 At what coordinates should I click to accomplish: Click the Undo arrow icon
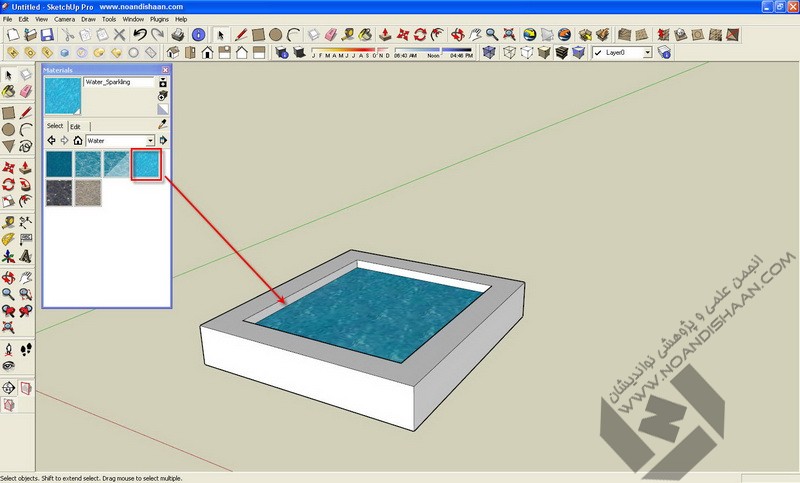tap(139, 34)
